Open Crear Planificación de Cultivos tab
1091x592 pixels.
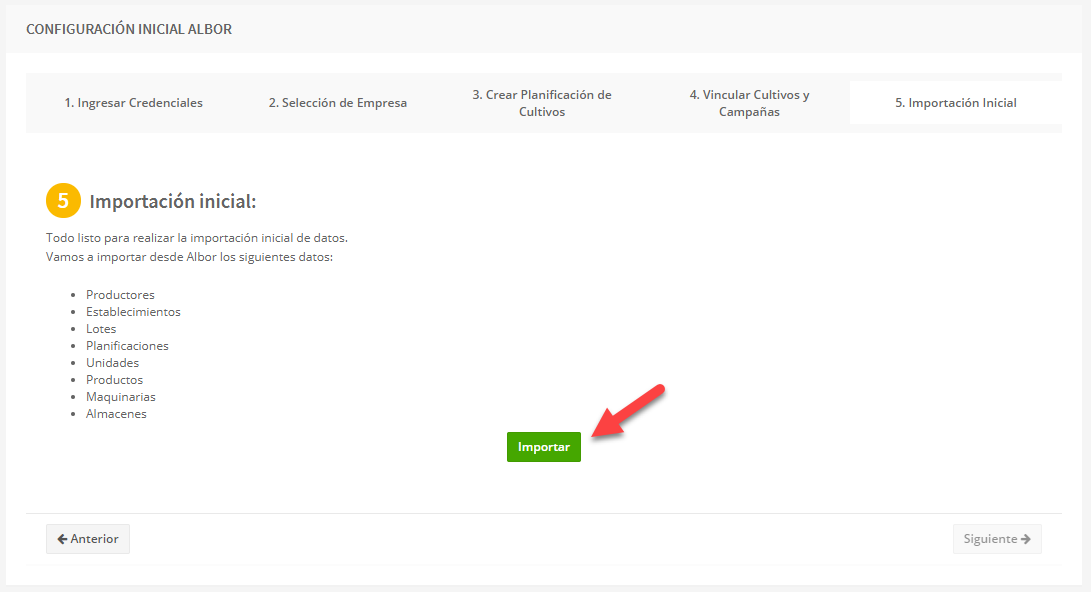(x=542, y=103)
